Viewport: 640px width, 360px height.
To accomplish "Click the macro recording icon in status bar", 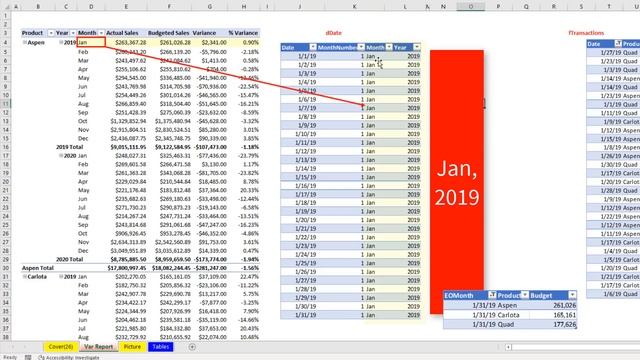I will pyautogui.click(x=28, y=358).
